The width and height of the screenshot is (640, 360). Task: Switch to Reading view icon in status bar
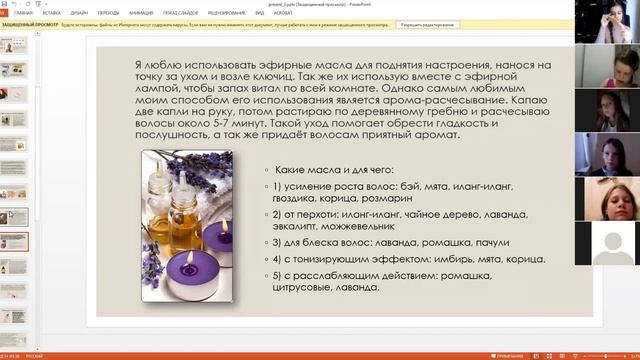click(562, 356)
